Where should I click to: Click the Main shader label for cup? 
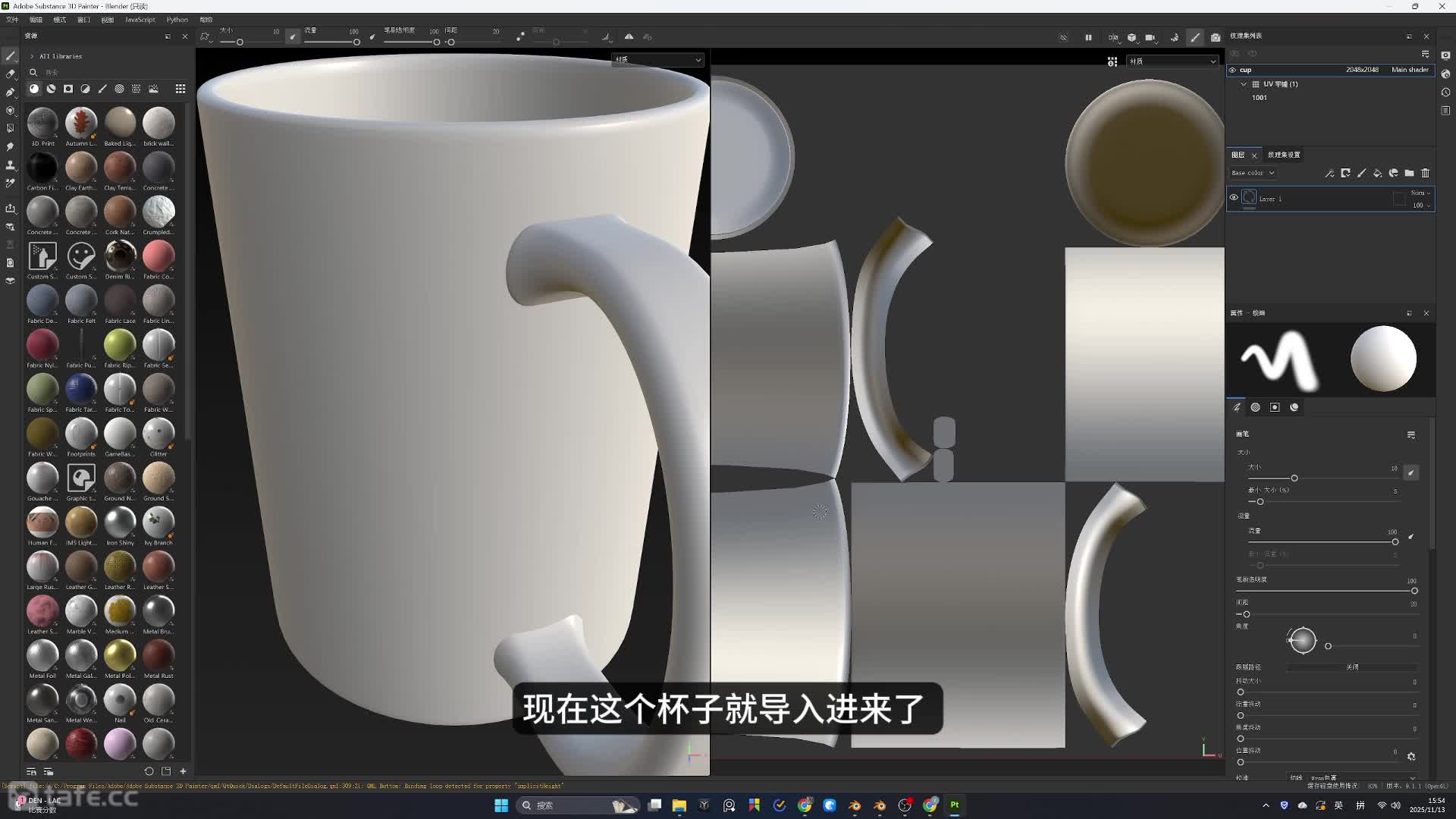[1409, 70]
